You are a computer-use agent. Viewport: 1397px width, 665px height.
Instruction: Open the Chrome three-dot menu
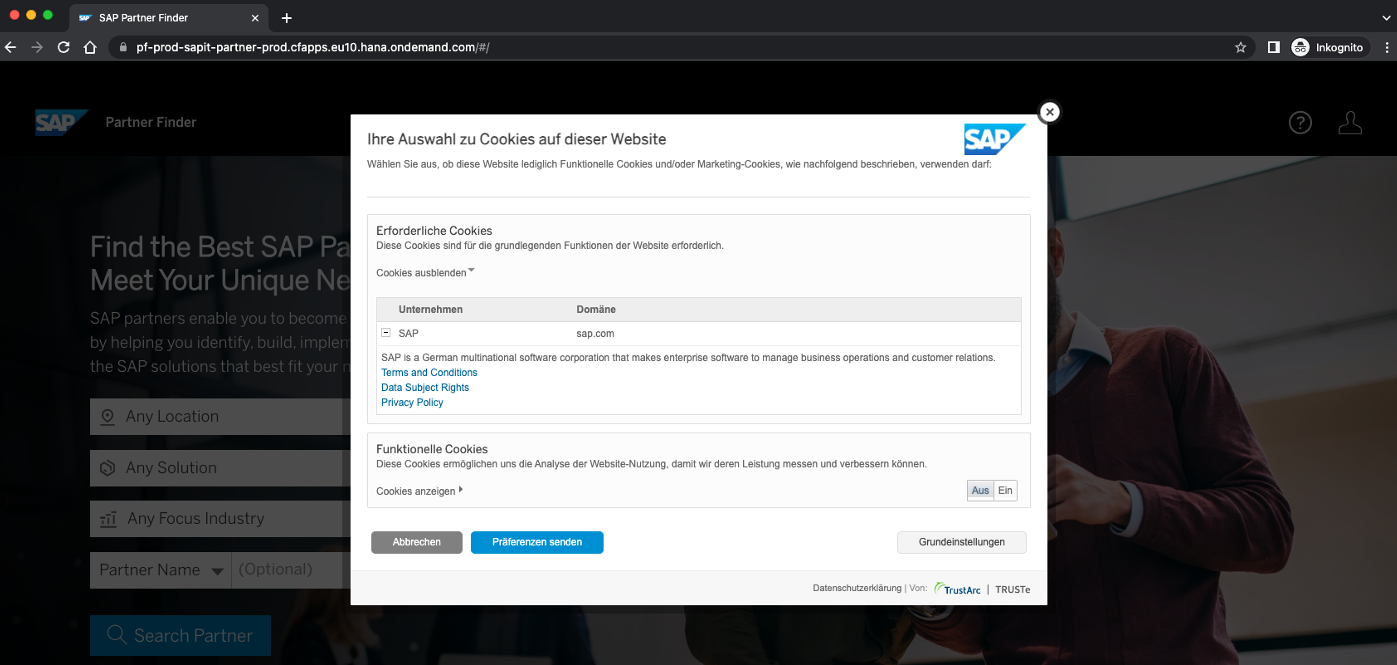click(x=1385, y=47)
